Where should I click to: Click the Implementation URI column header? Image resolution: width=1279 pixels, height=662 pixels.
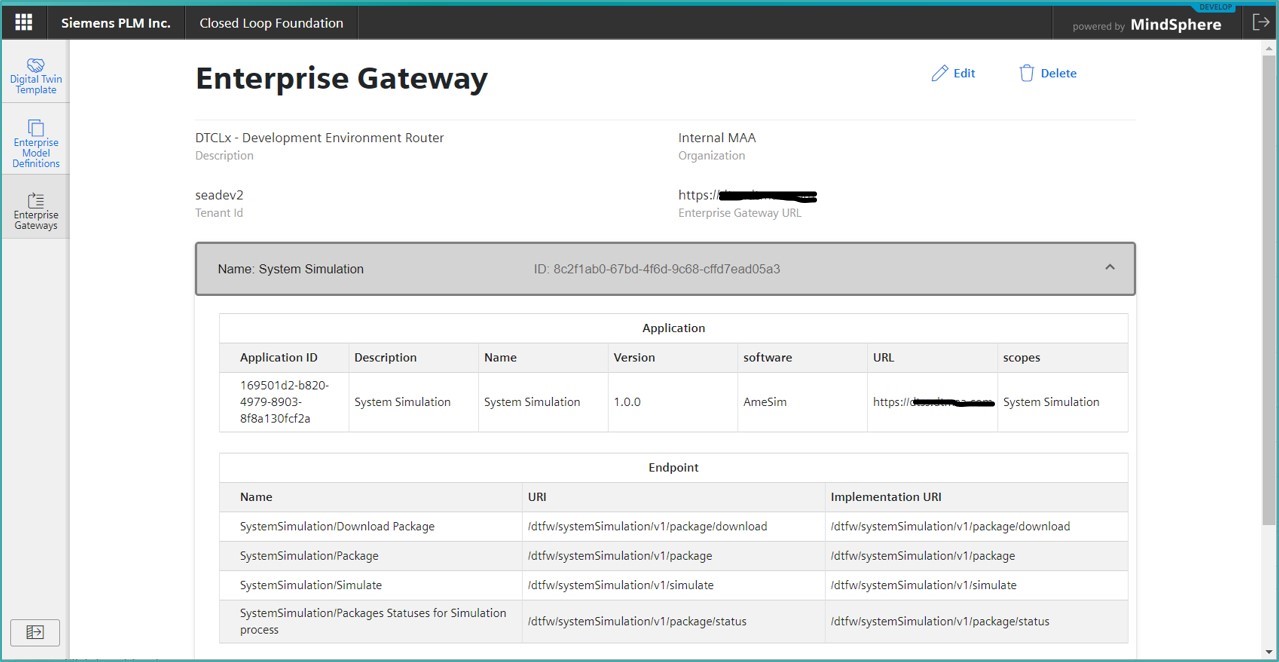click(x=886, y=497)
